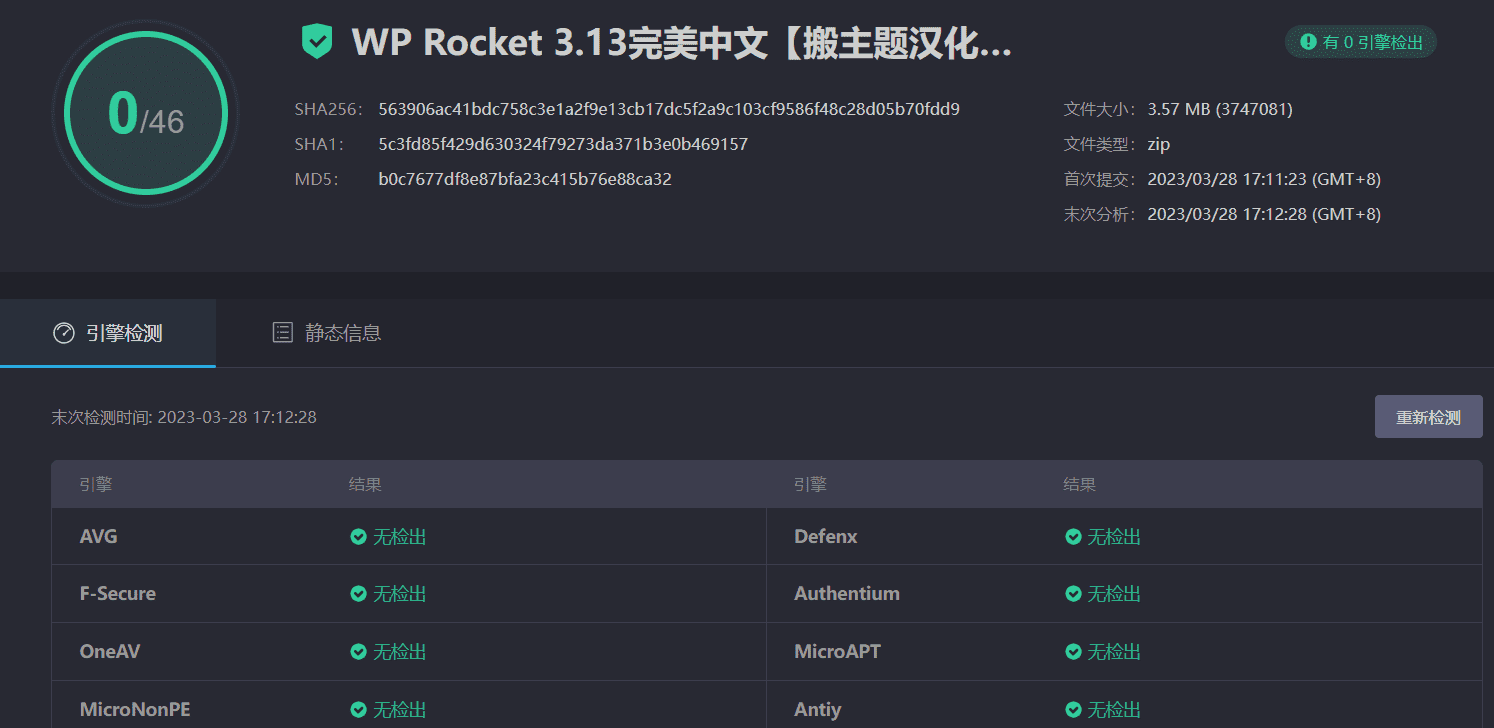This screenshot has height=728, width=1494.
Task: Click the Defenx engine name
Action: tap(826, 537)
